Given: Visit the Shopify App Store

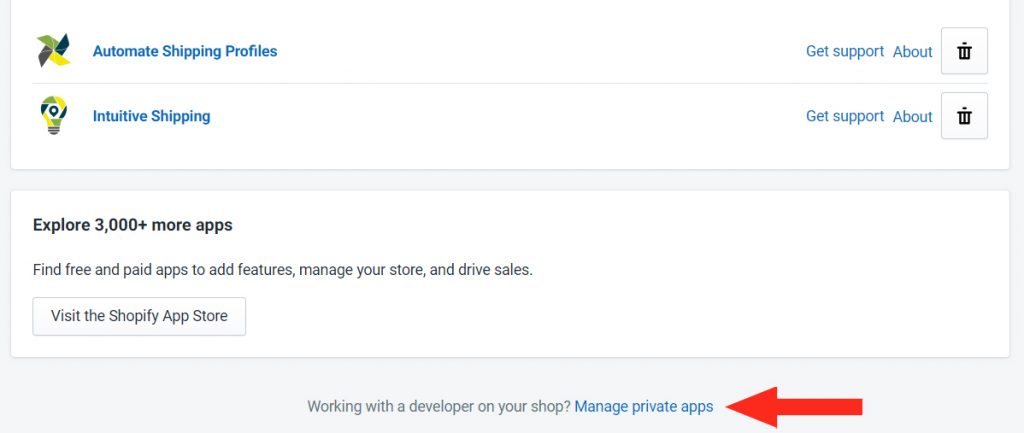Looking at the screenshot, I should pos(139,316).
